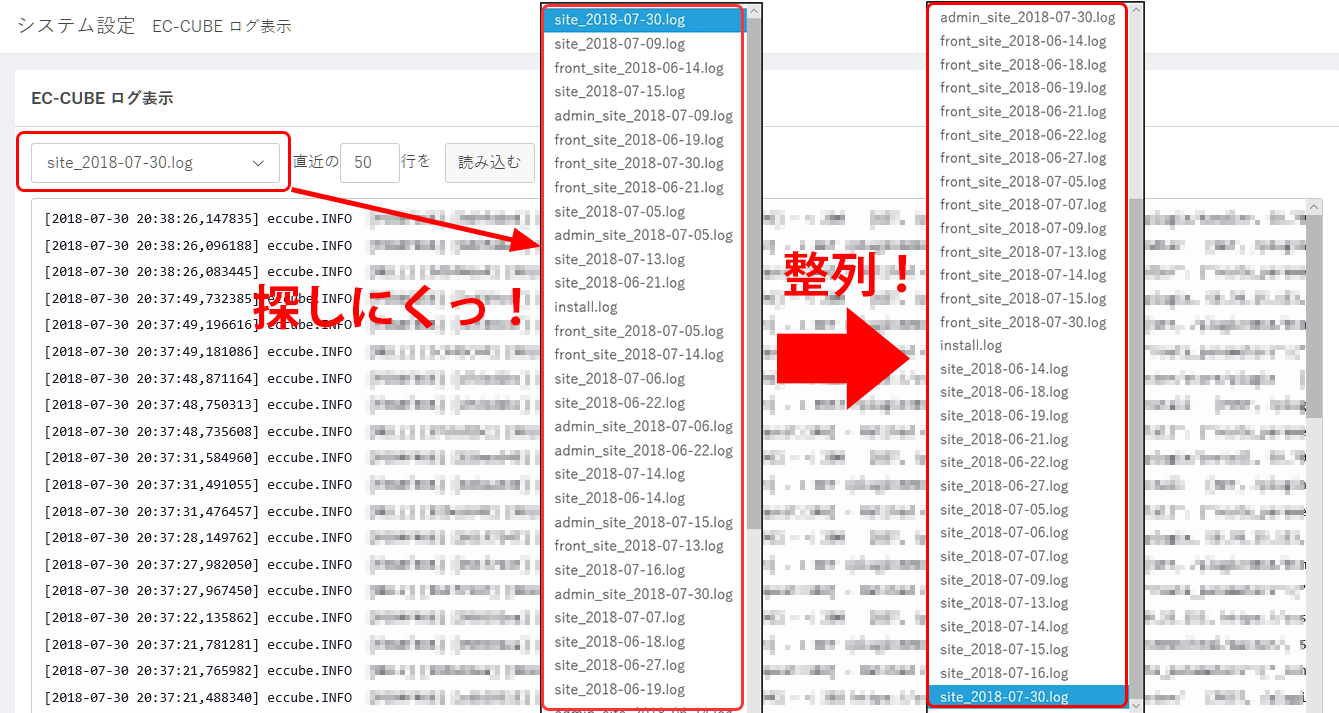Viewport: 1339px width, 713px height.
Task: Click log line timestamped 20:37:27,982050
Action: pyautogui.click(x=198, y=564)
